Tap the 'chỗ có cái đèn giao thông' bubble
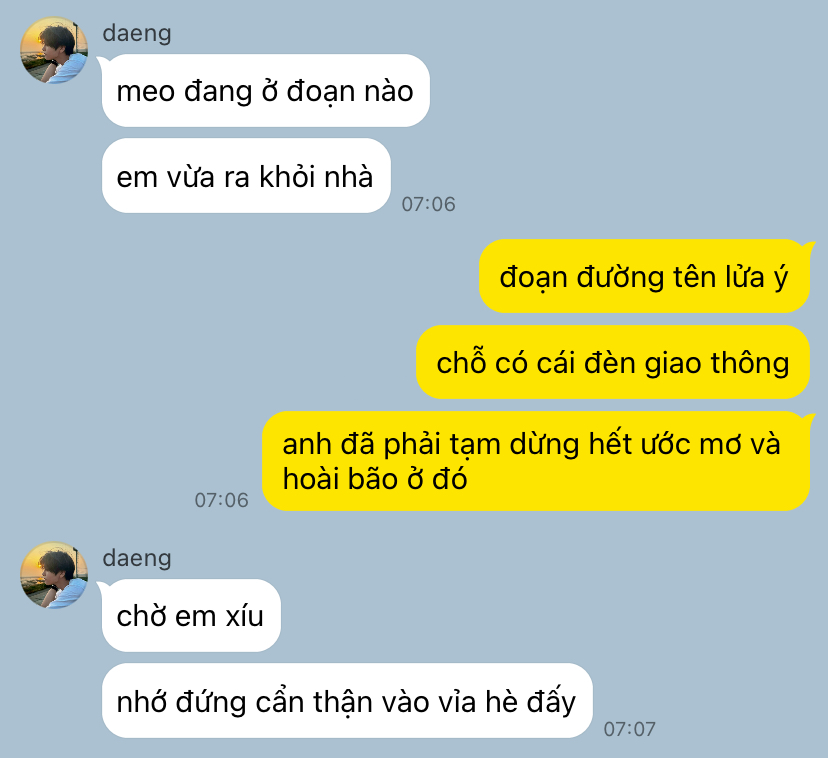 click(613, 362)
